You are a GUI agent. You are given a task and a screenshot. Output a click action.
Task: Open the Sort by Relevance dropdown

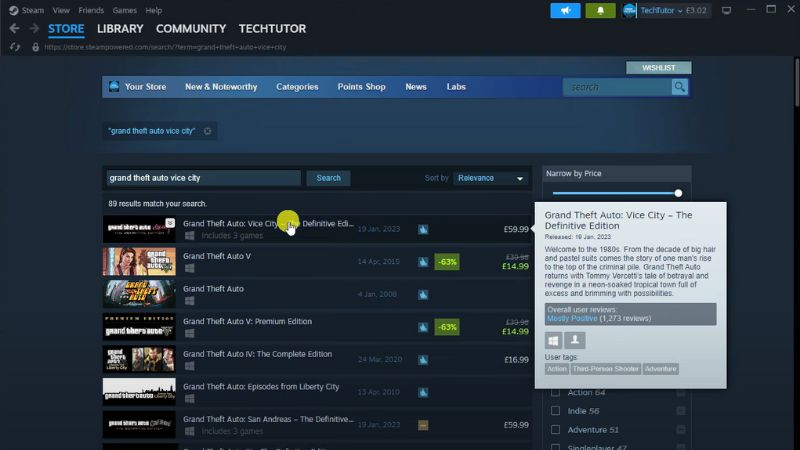[491, 178]
